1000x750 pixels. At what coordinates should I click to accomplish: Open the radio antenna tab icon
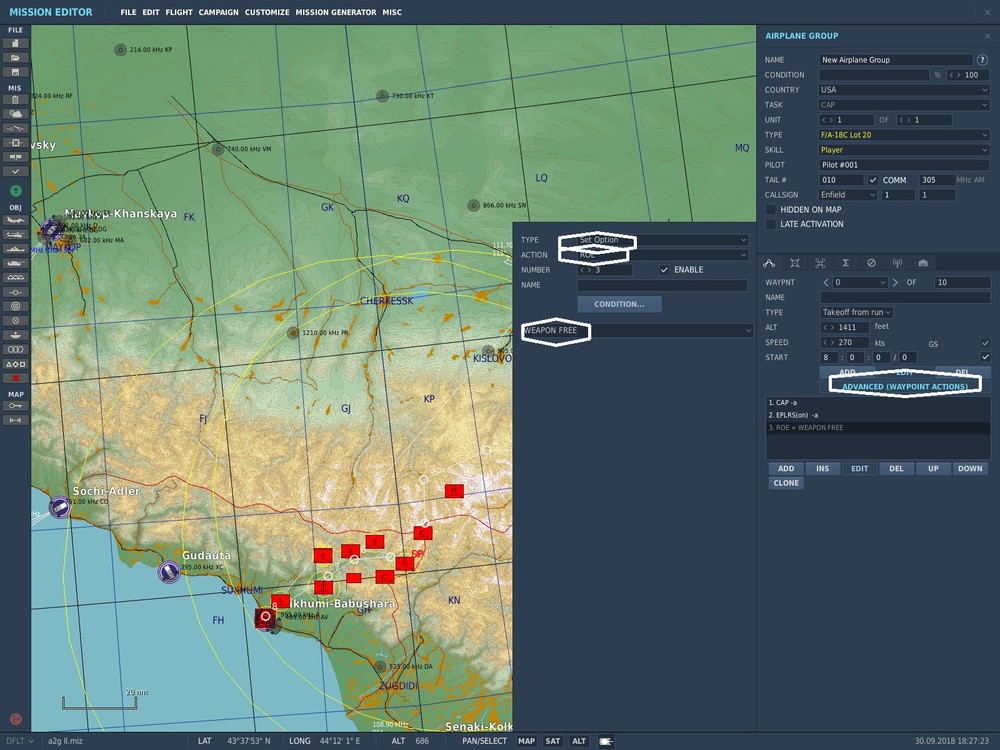coord(896,263)
